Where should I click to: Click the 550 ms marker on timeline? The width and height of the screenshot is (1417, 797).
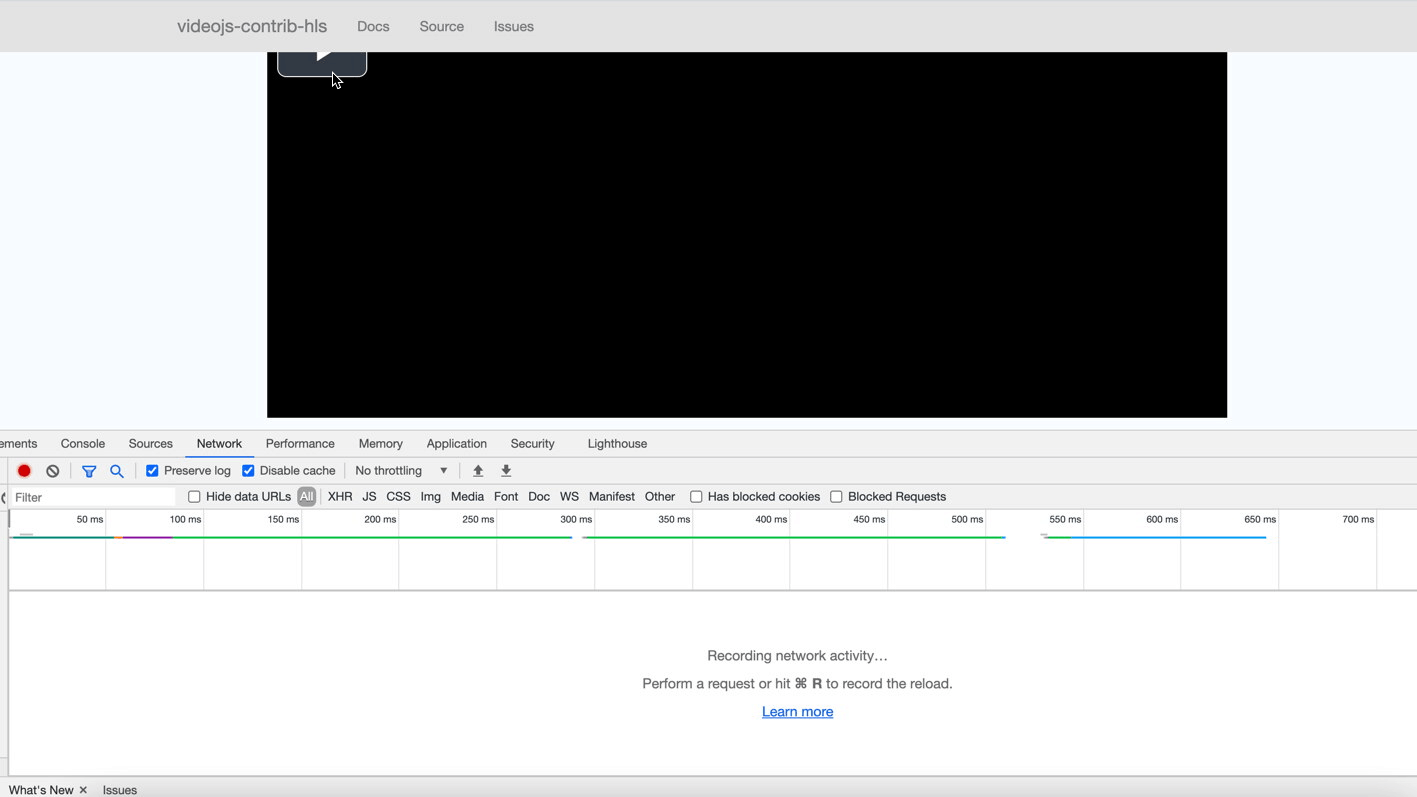[x=1065, y=520]
